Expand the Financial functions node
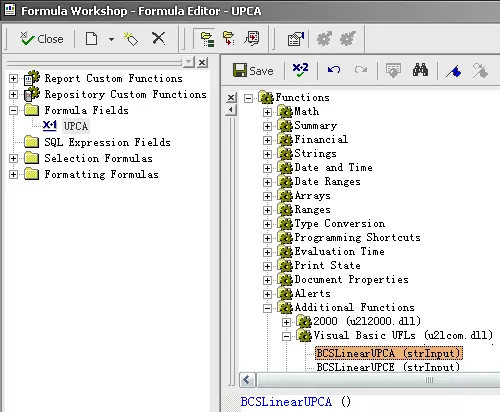500x412 pixels. point(267,140)
